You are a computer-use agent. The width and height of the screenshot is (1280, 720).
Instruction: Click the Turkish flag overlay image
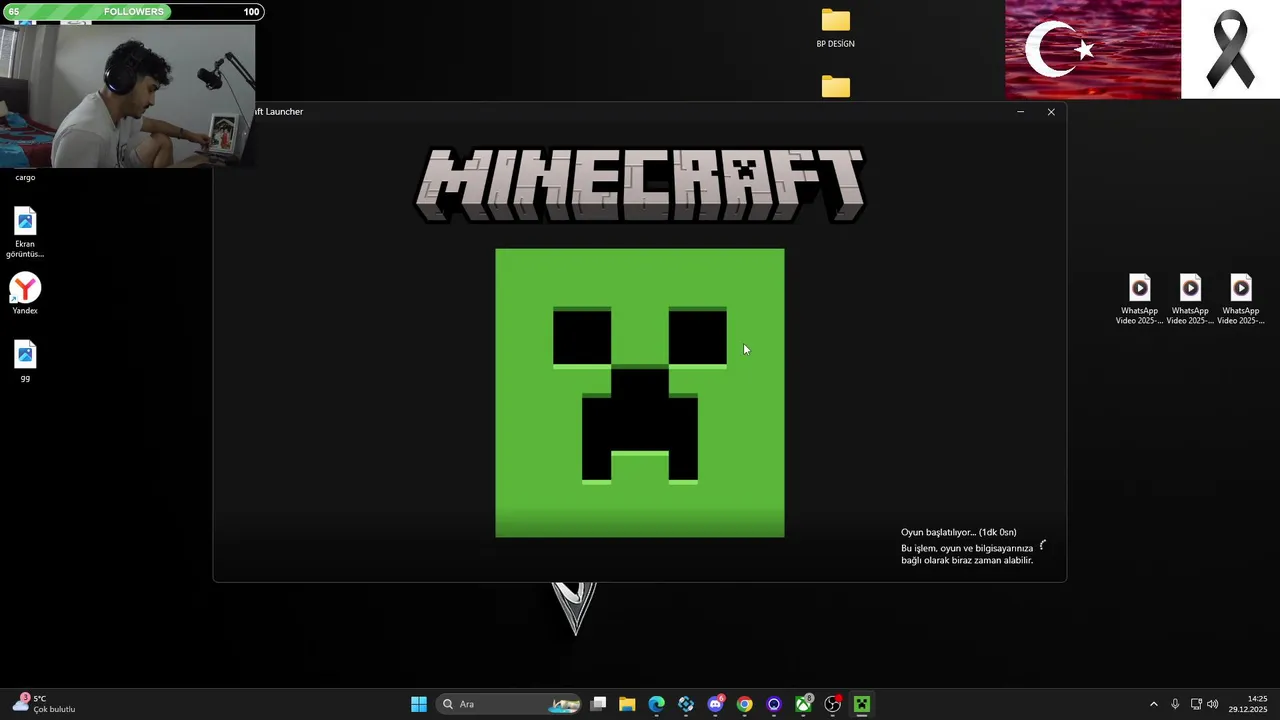1093,49
